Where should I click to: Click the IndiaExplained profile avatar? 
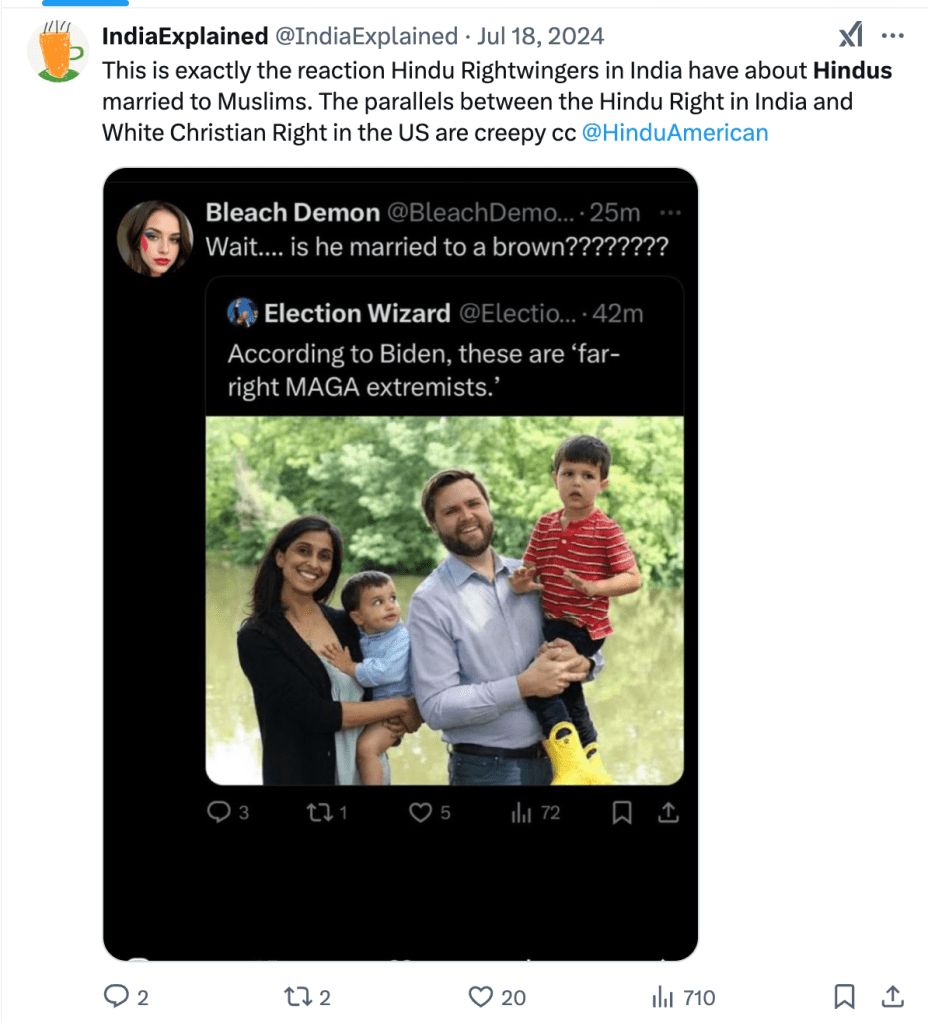58,52
